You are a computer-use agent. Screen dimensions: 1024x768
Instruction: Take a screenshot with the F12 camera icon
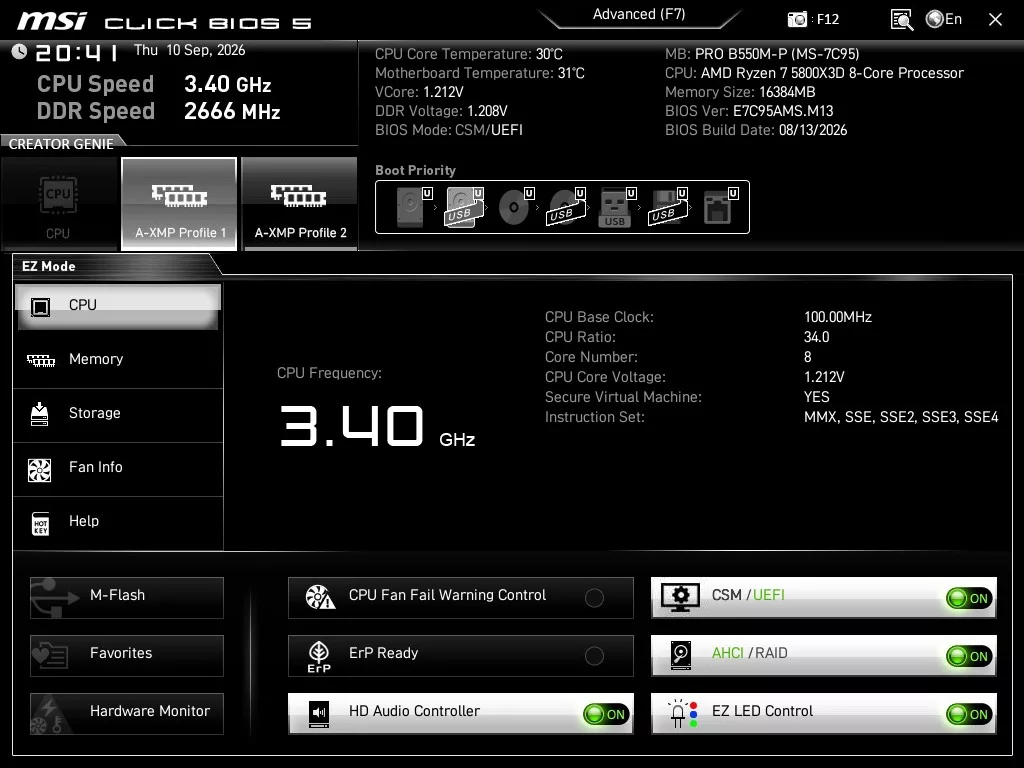tap(797, 20)
